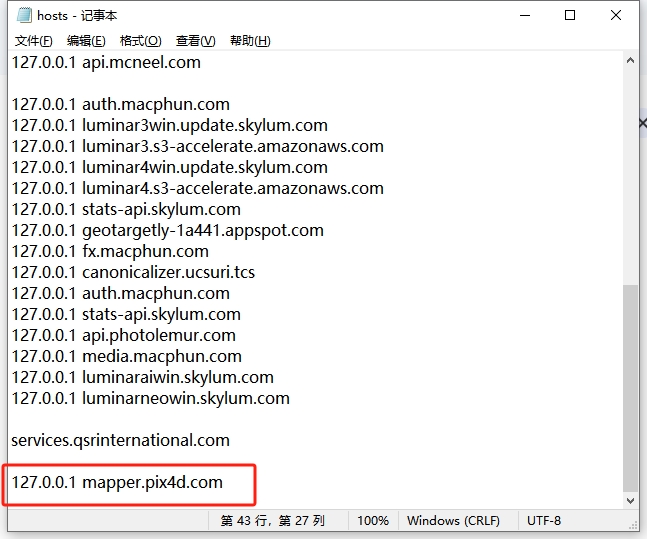The height and width of the screenshot is (539, 647).
Task: Click the window resize grip in status bar
Action: [633, 525]
